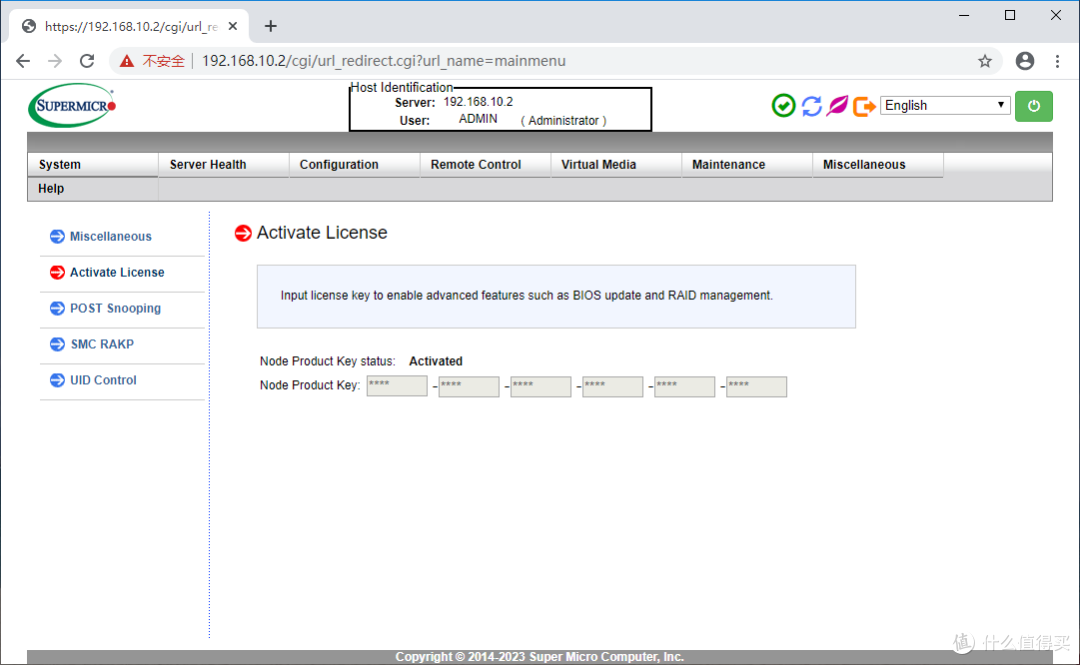The width and height of the screenshot is (1080, 665).
Task: Click the Supermicro logo
Action: 72,105
